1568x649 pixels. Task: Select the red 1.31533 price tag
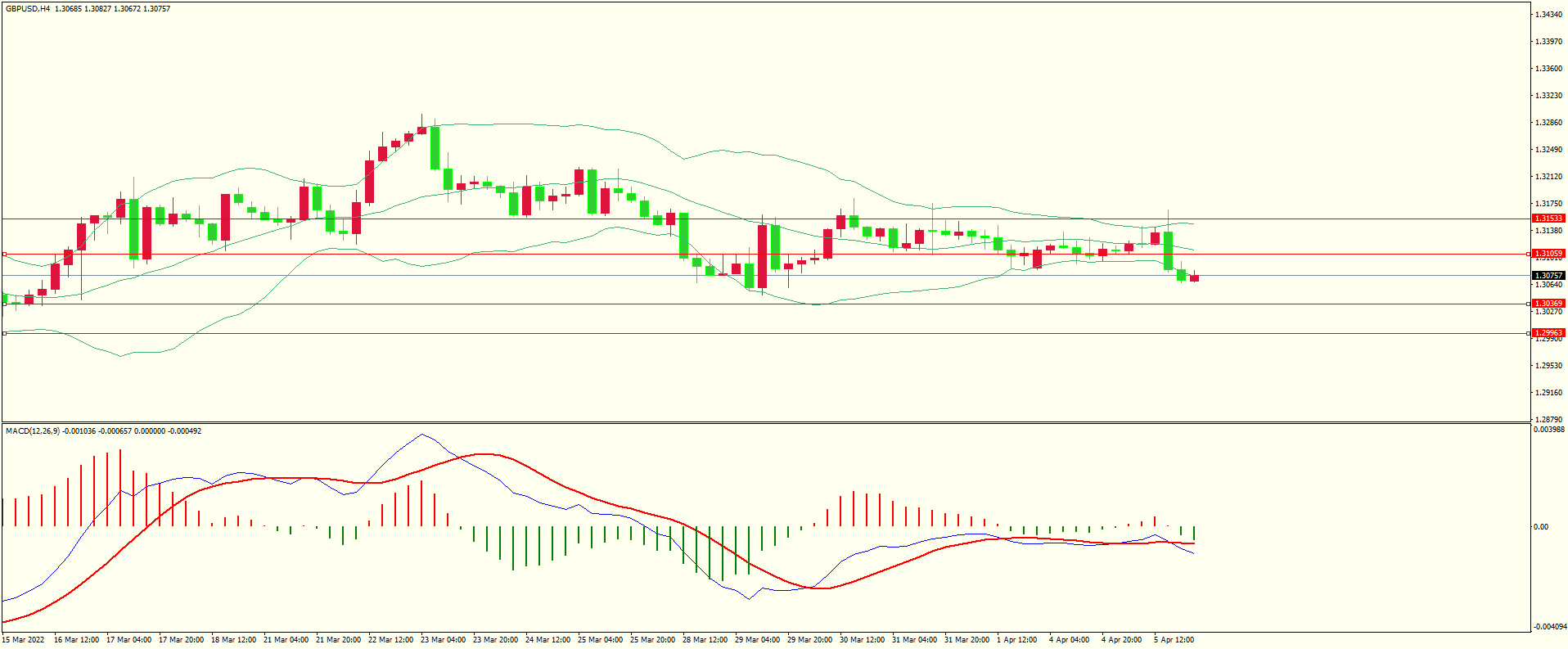(x=1548, y=219)
